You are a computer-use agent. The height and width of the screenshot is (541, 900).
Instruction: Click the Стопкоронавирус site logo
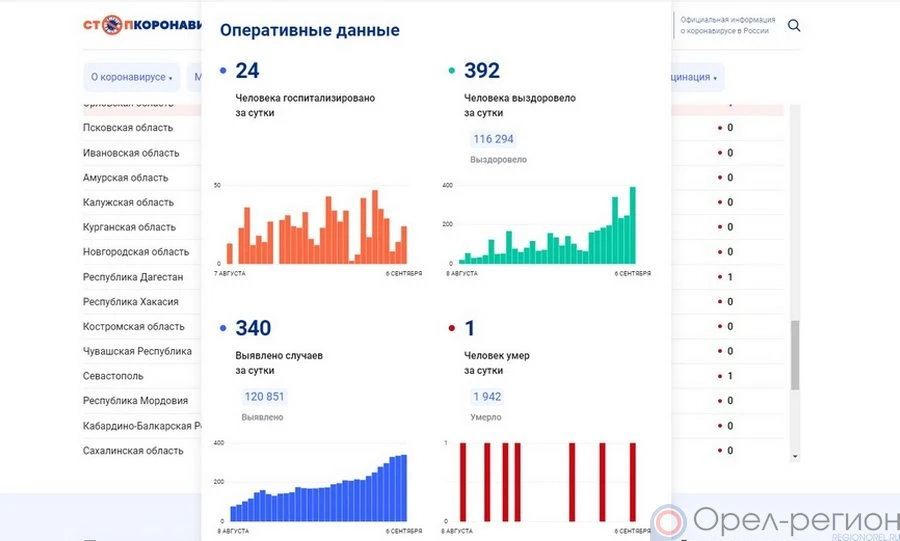click(141, 25)
